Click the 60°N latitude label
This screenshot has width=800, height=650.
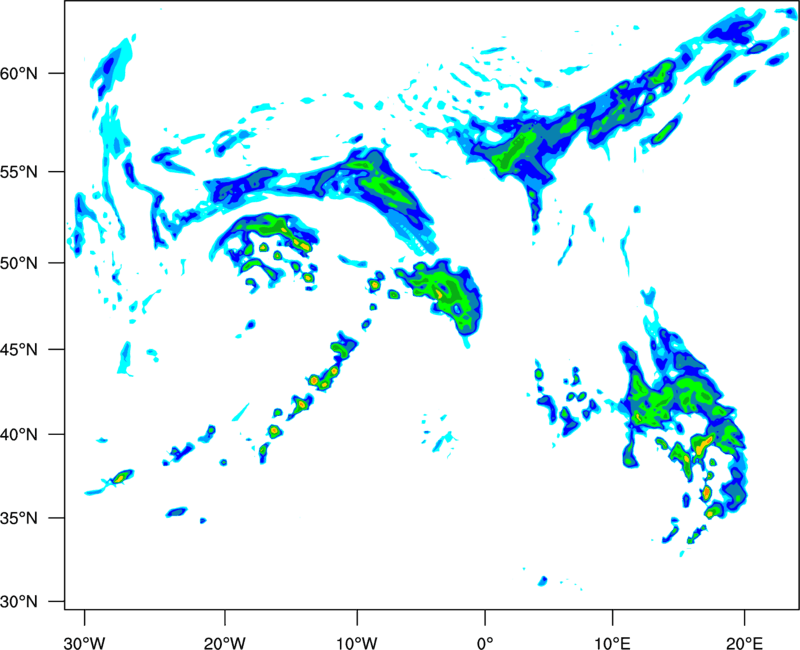19,74
